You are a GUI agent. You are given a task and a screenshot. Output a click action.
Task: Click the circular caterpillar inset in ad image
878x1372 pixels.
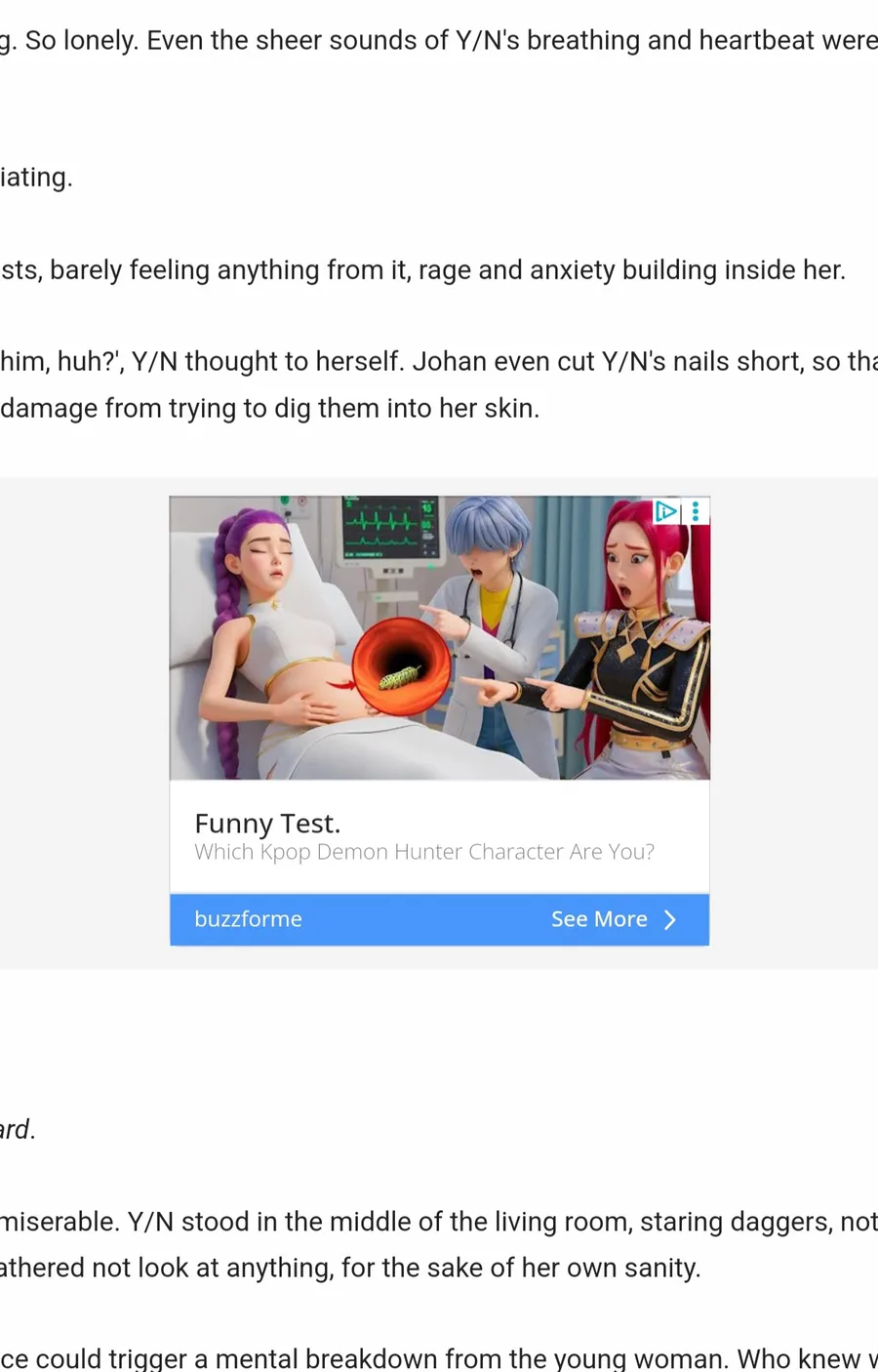401,666
